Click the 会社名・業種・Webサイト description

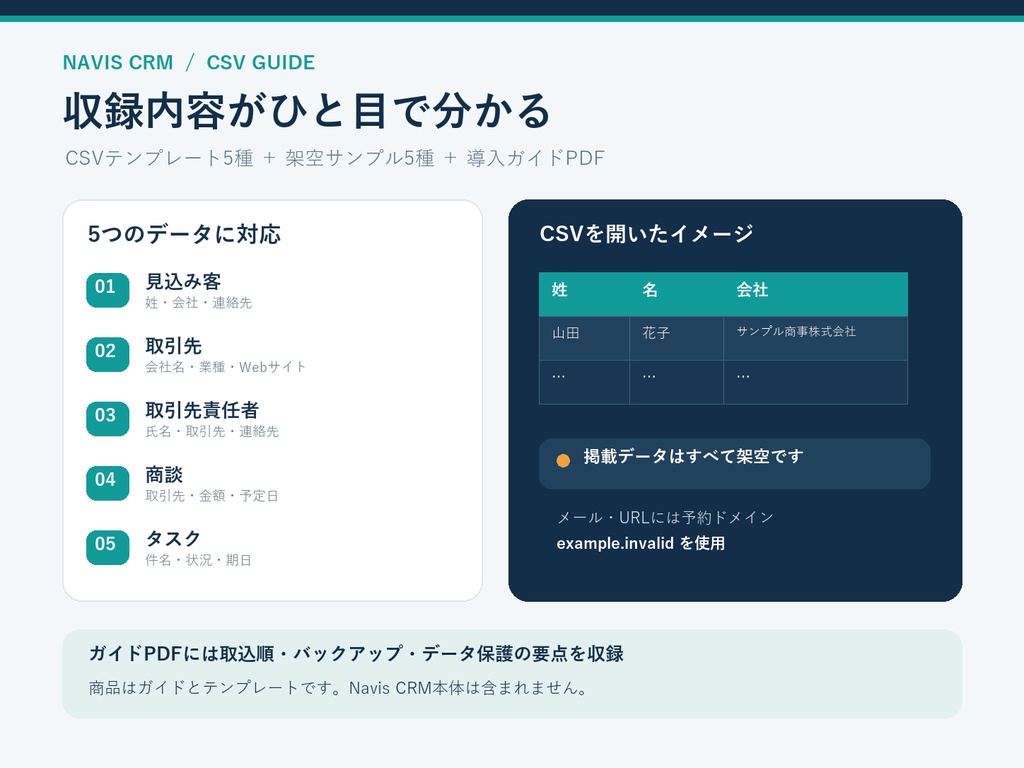coord(225,367)
